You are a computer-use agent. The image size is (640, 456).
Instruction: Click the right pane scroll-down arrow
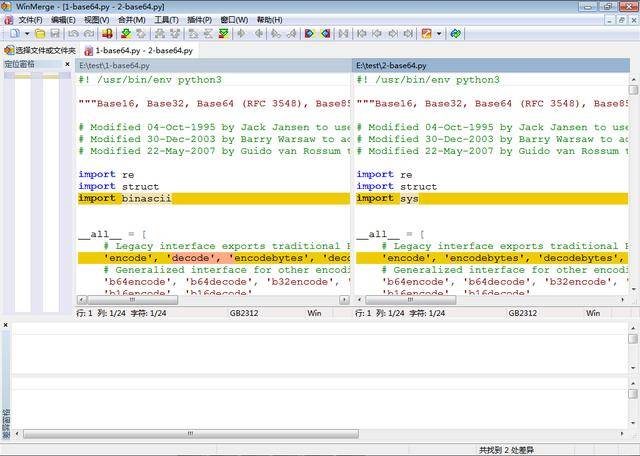[633, 289]
